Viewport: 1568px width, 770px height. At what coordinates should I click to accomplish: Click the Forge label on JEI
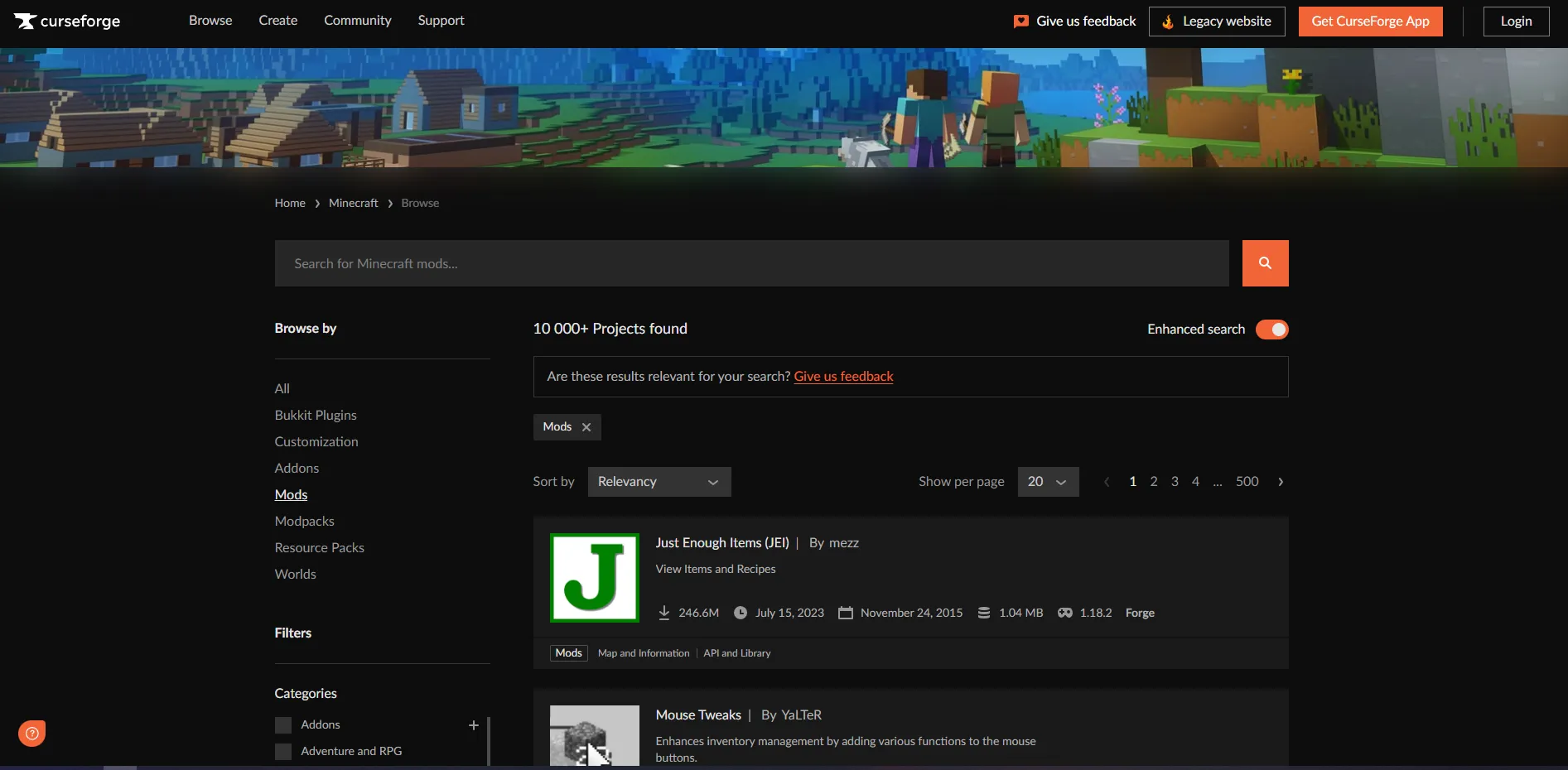tap(1140, 613)
